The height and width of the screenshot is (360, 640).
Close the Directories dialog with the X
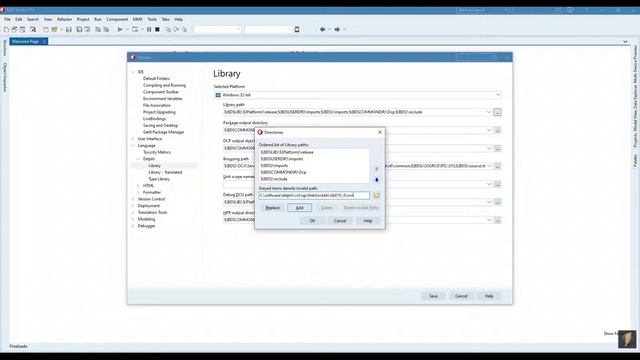(x=380, y=132)
